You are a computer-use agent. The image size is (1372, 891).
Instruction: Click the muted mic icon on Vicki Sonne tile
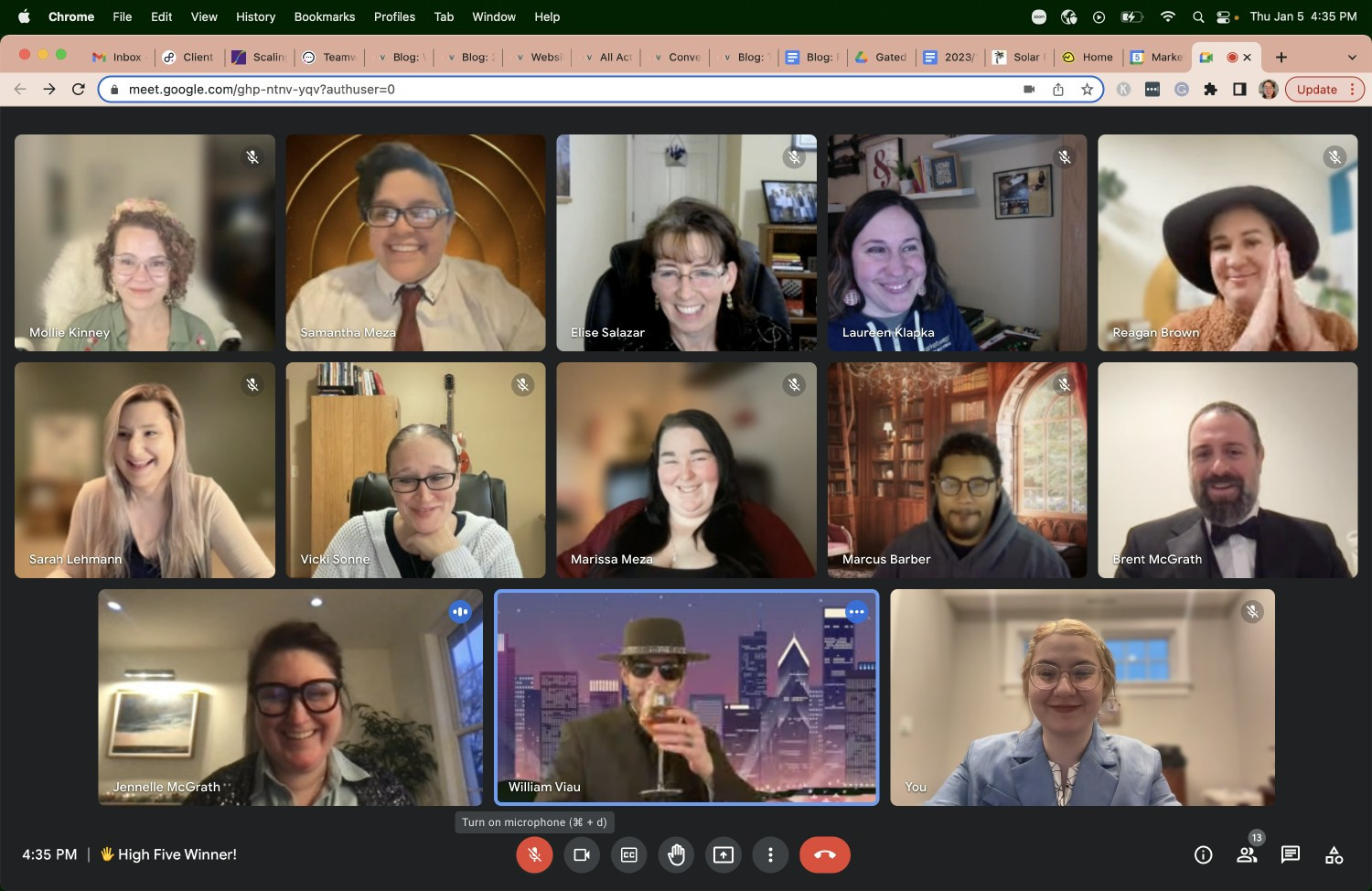click(x=523, y=384)
